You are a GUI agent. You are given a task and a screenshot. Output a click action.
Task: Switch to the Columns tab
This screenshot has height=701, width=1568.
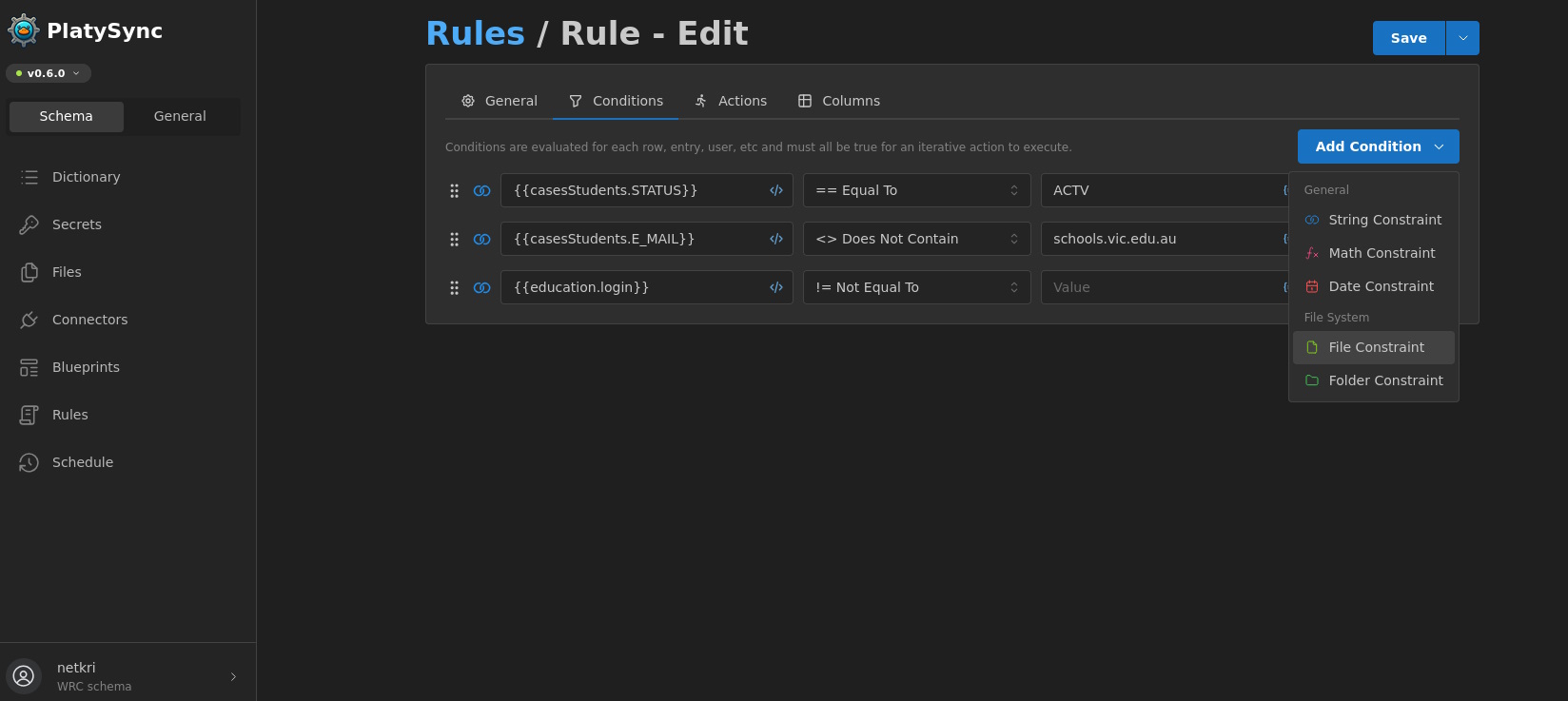(x=839, y=101)
